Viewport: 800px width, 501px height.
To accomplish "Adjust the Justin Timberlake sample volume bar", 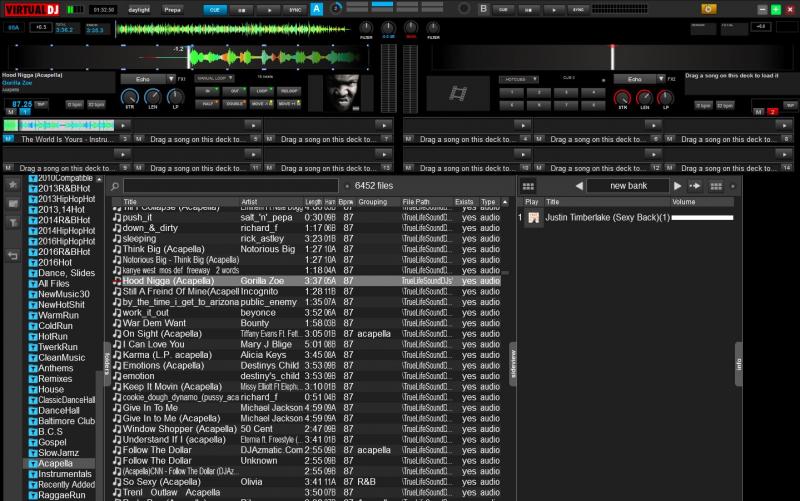I will 703,218.
